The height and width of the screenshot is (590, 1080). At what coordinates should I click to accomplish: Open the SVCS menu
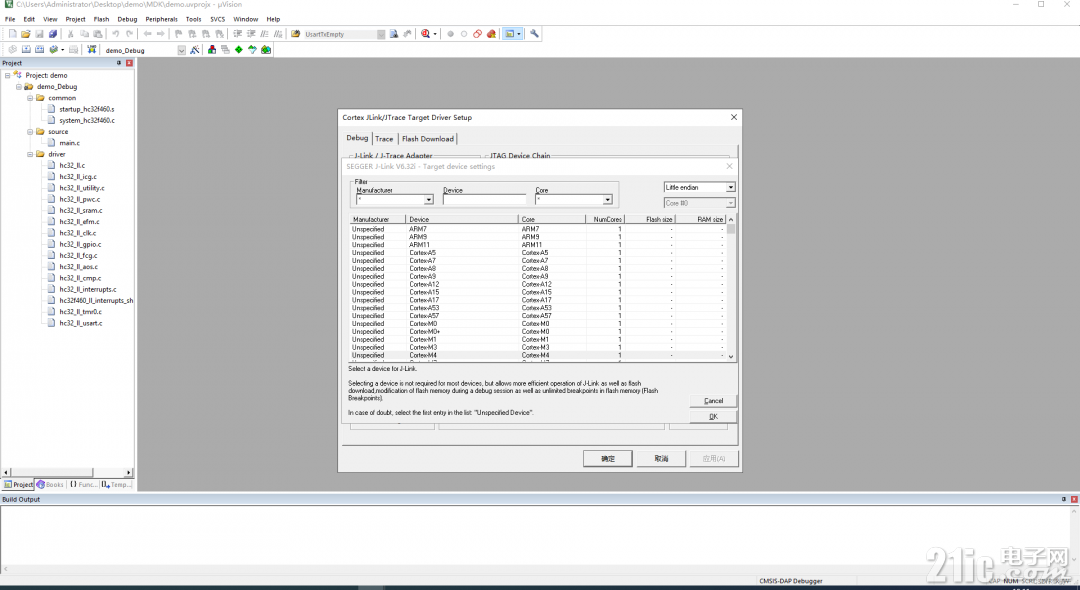click(x=218, y=19)
